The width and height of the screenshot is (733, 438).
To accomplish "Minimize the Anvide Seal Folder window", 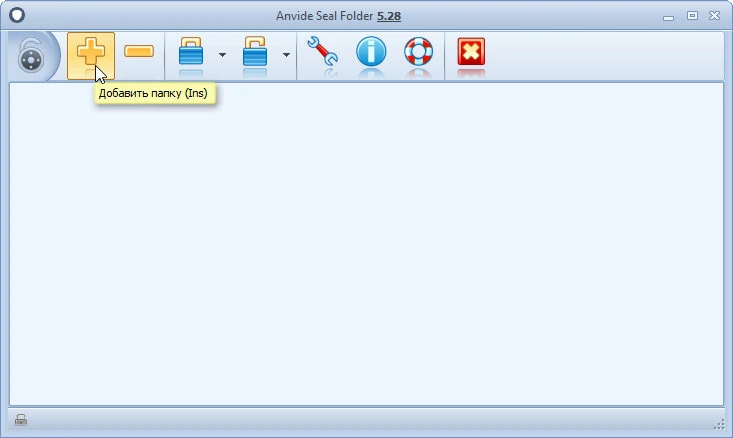I will click(668, 17).
